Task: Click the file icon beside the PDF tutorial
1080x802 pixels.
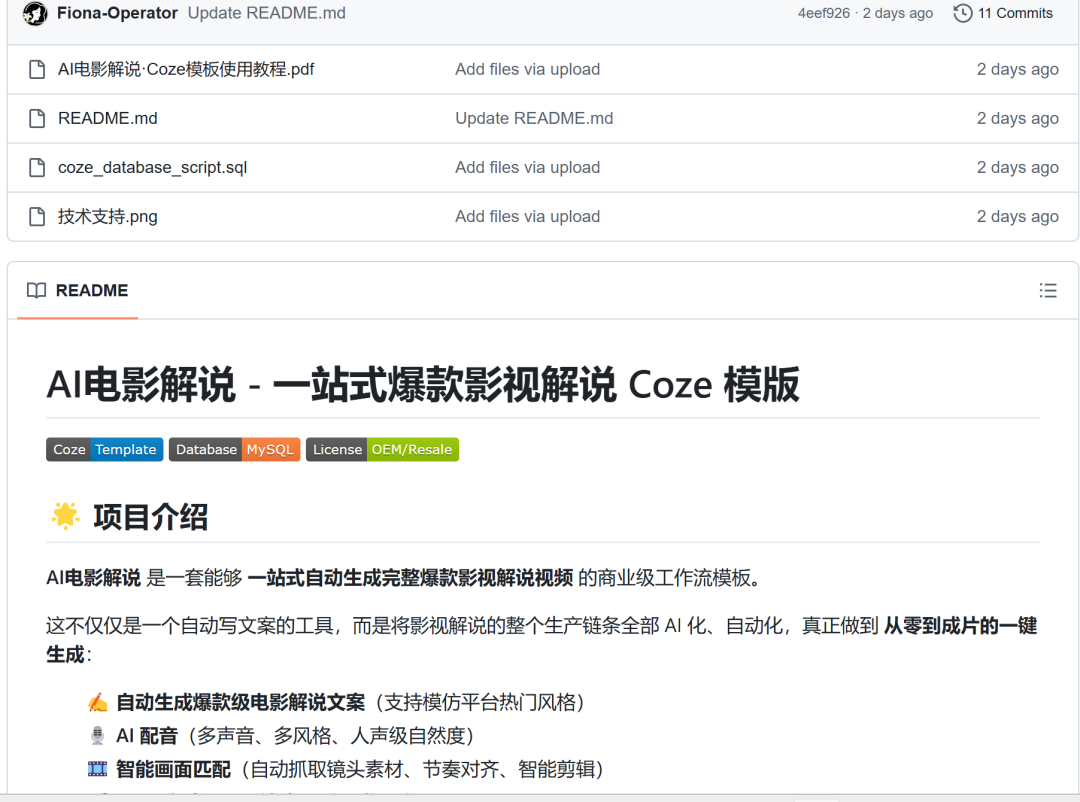Action: point(37,69)
